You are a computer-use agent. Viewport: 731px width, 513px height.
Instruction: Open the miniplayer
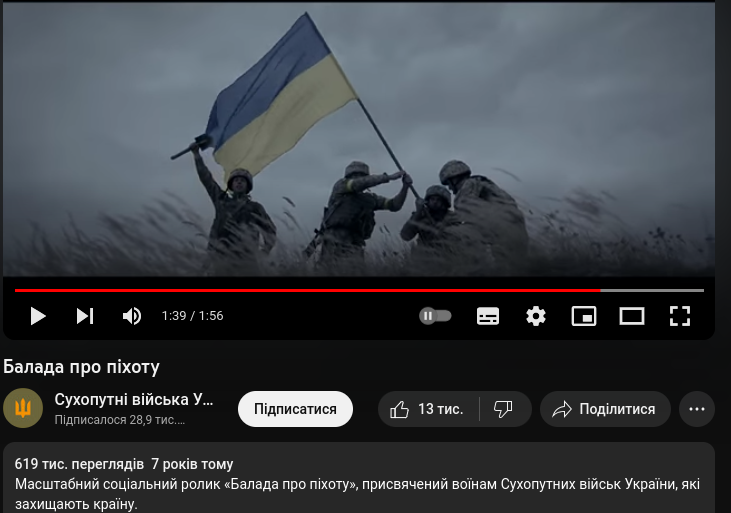(x=584, y=316)
